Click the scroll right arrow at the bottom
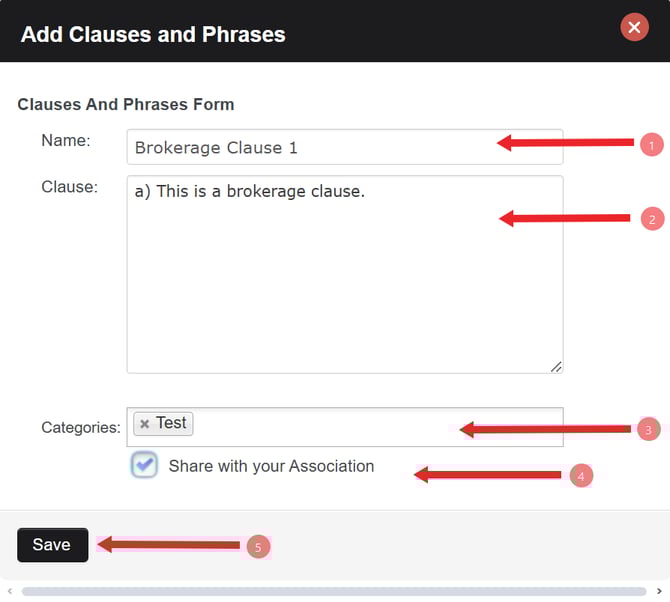The image size is (670, 602). pos(659,592)
